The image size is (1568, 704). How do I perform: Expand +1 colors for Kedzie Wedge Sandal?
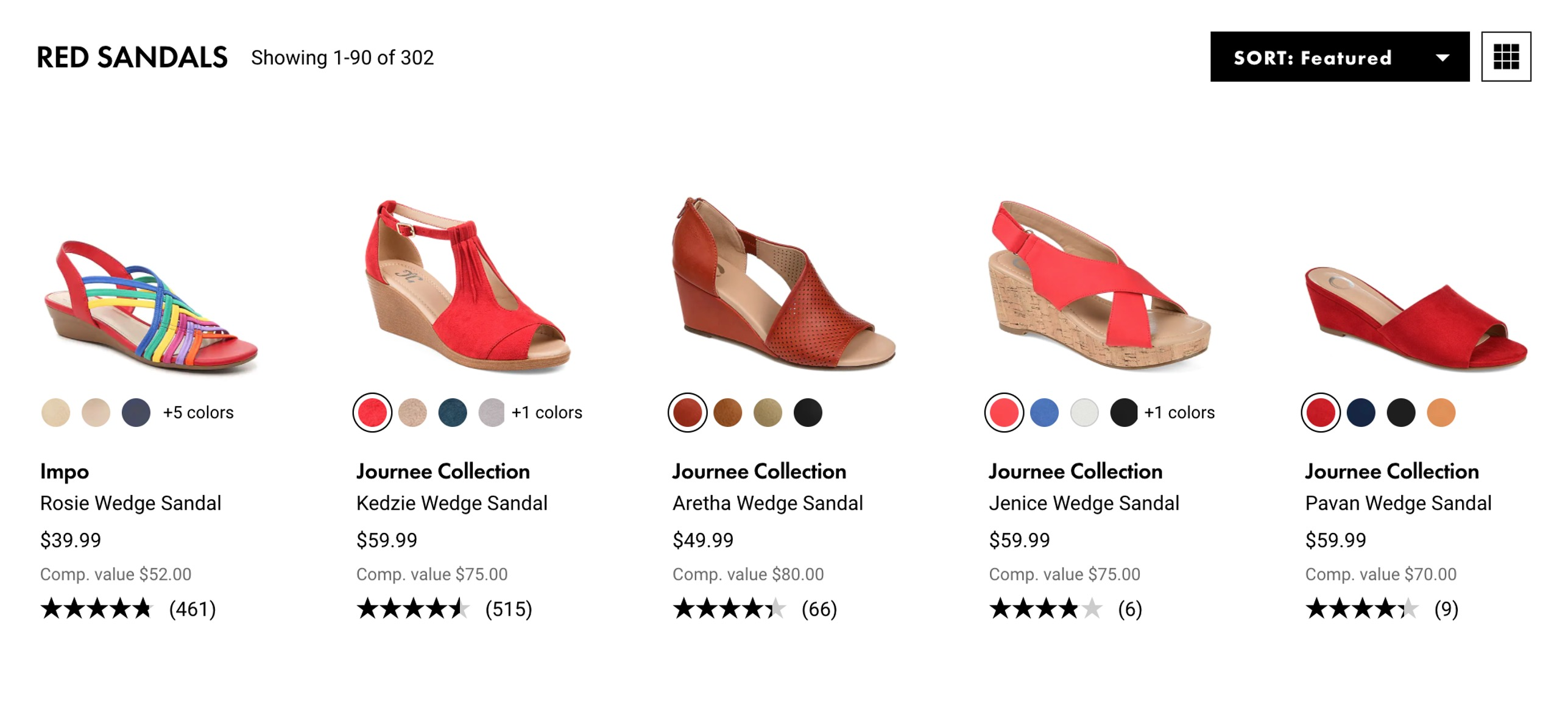coord(546,413)
